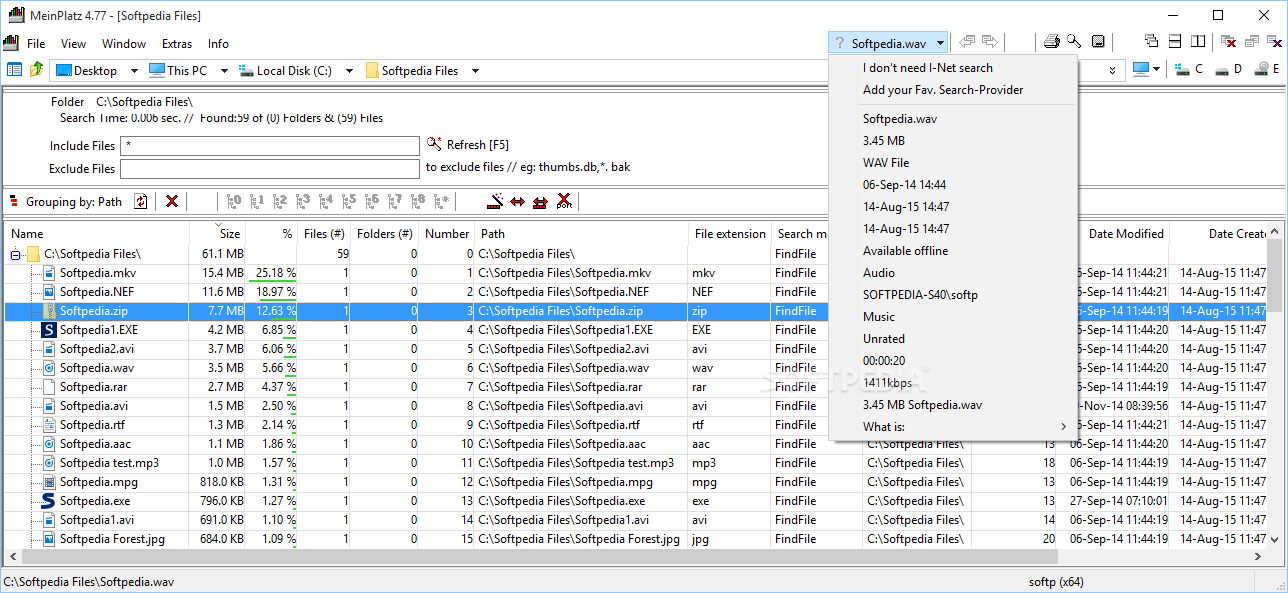Open the File menu

(x=36, y=44)
